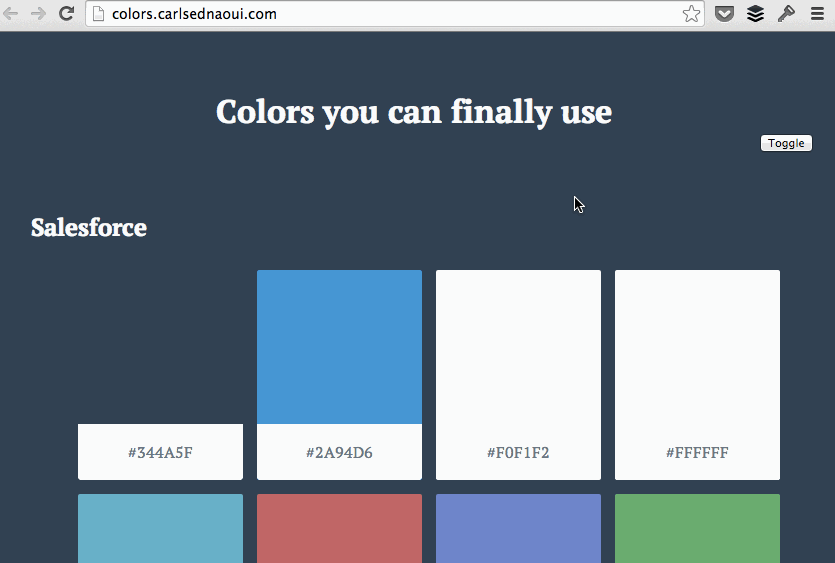835x563 pixels.
Task: Bookmark this page with the star icon
Action: (691, 14)
